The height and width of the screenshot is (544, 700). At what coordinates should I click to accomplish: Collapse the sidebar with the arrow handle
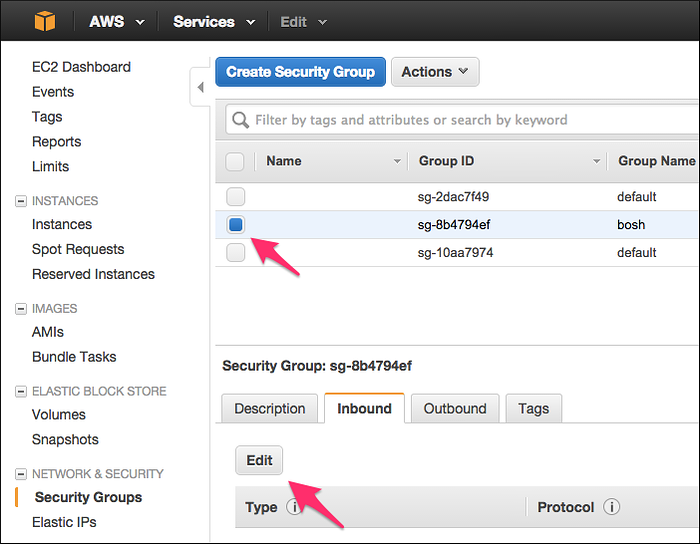pos(200,87)
